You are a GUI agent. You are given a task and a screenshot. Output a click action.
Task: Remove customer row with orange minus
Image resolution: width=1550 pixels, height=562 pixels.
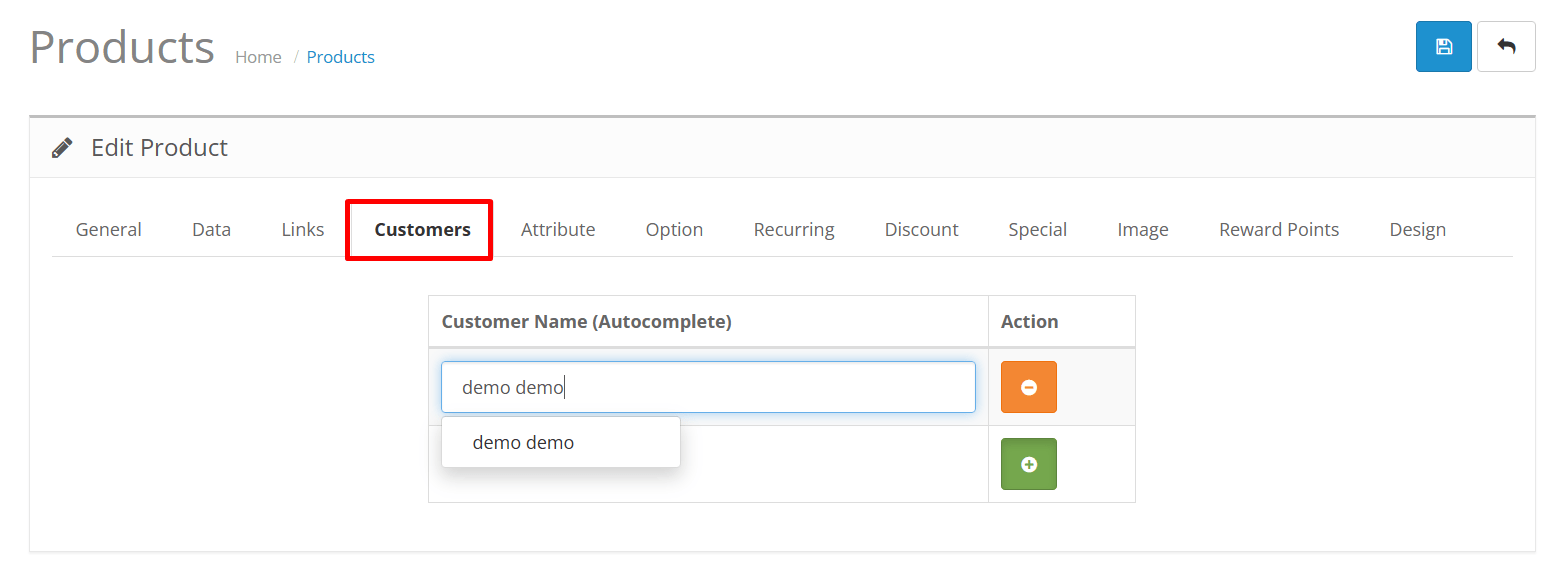pyautogui.click(x=1028, y=387)
